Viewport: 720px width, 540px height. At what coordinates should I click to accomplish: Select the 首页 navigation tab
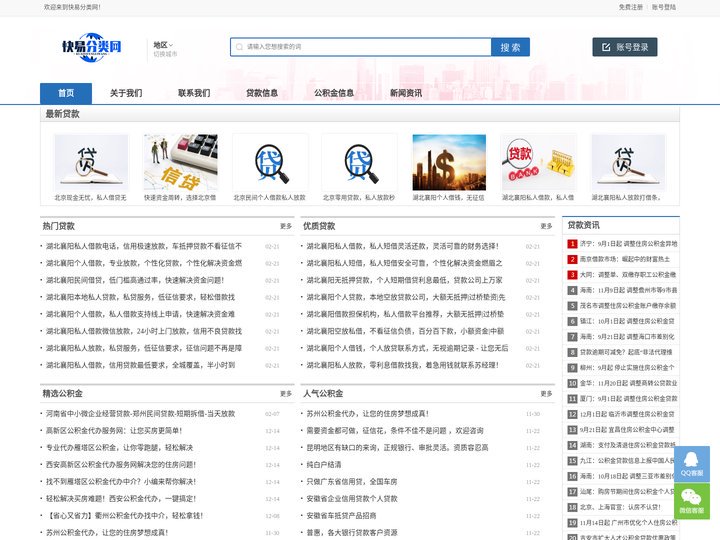(66, 93)
